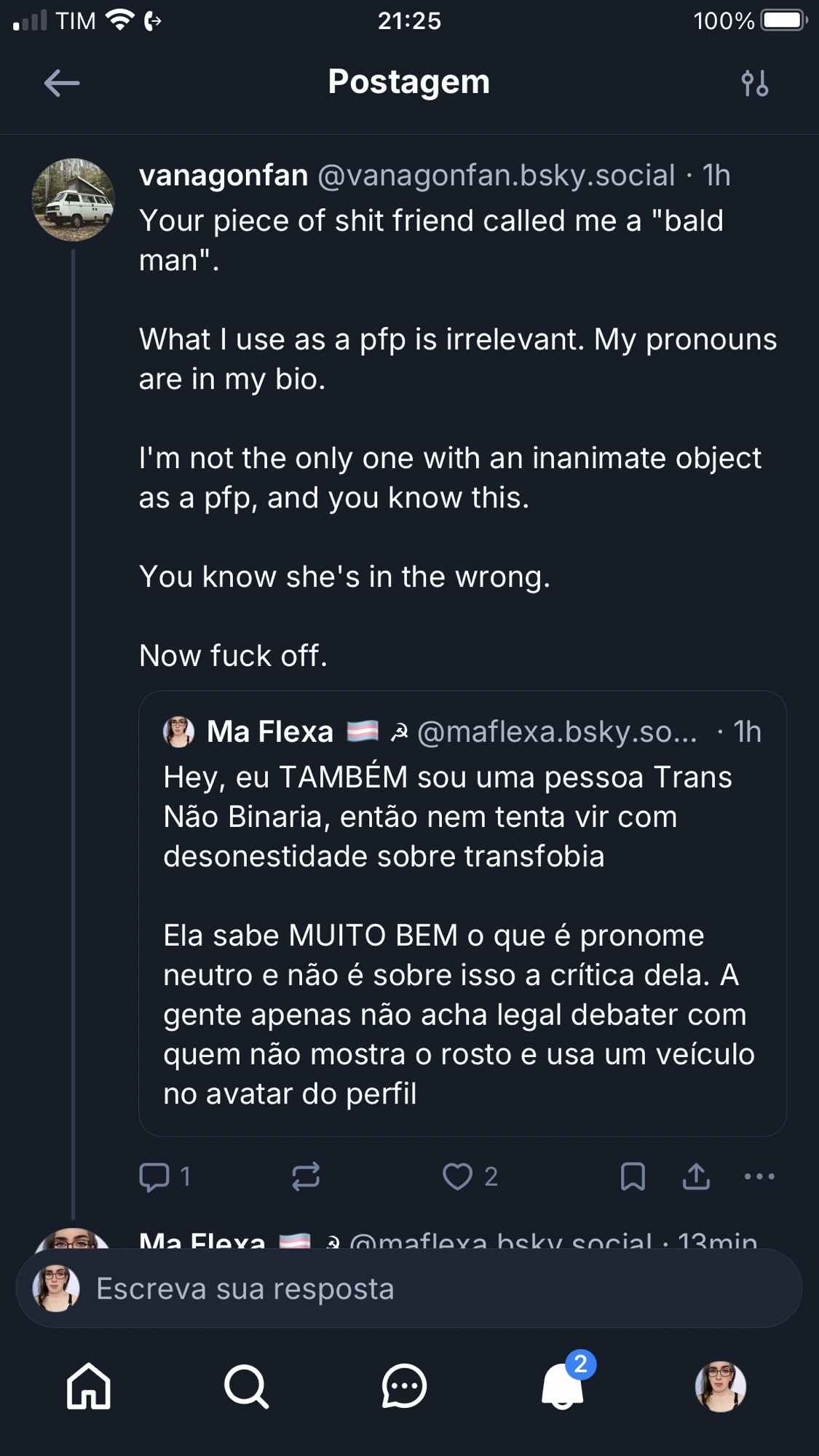Go to the Home tab
Screen dimensions: 819x1456
click(89, 1386)
